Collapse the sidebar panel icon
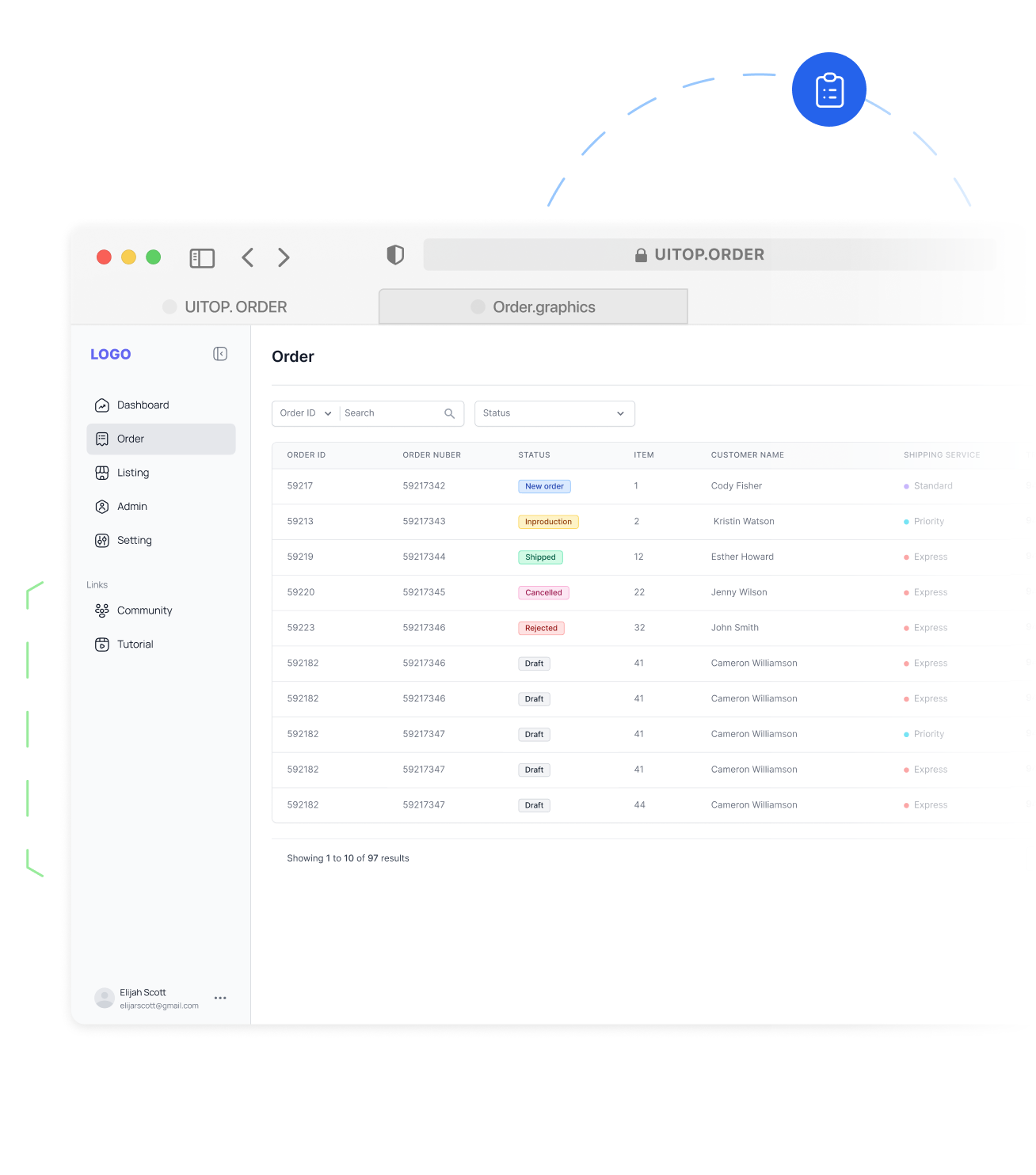 (x=220, y=354)
